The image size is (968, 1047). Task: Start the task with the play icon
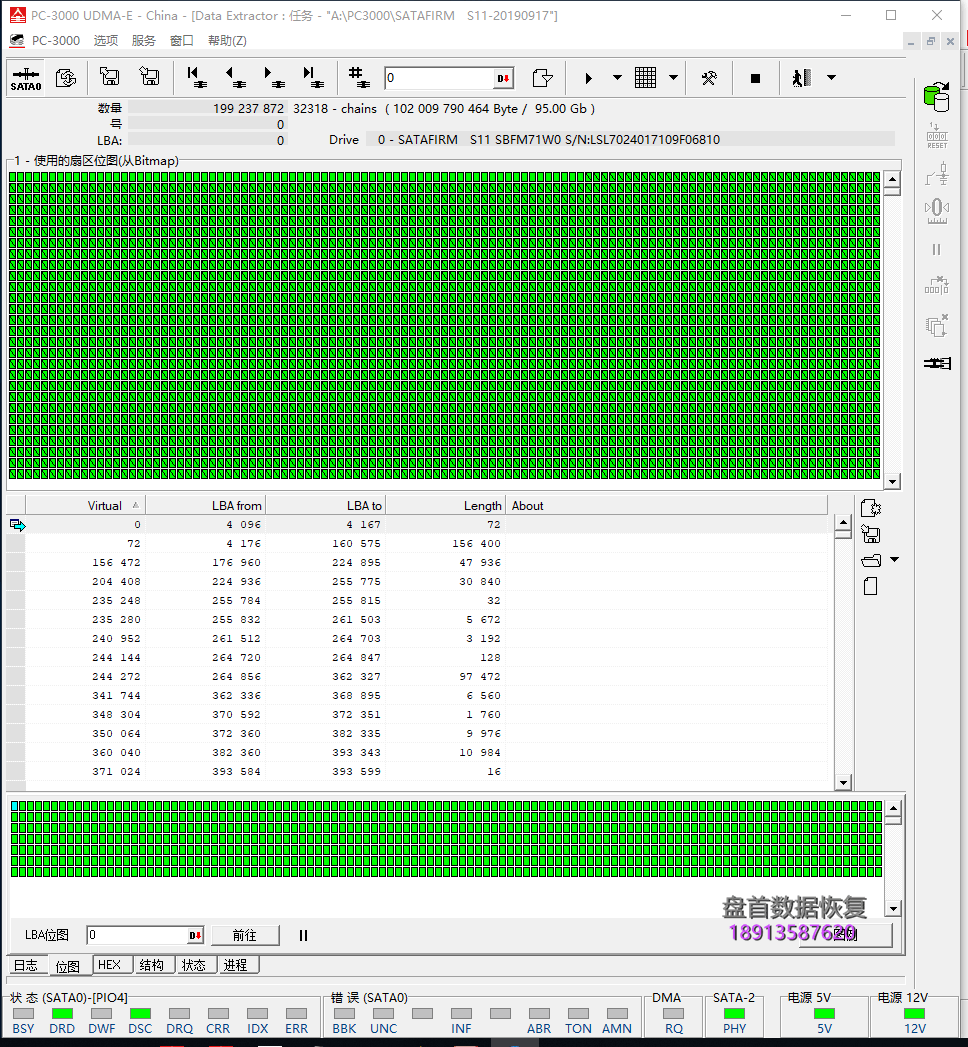click(x=588, y=78)
